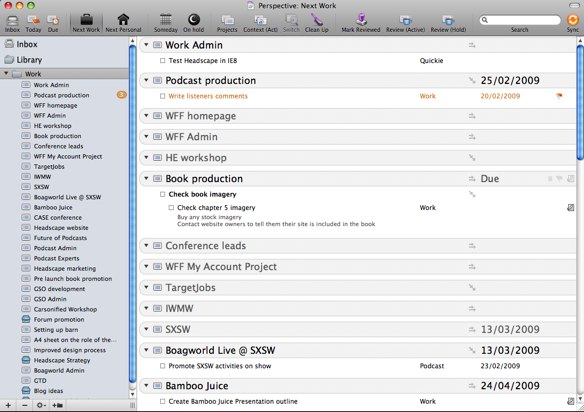Toggle Conference leads disclosure triangle
The height and width of the screenshot is (412, 584).
tap(146, 245)
